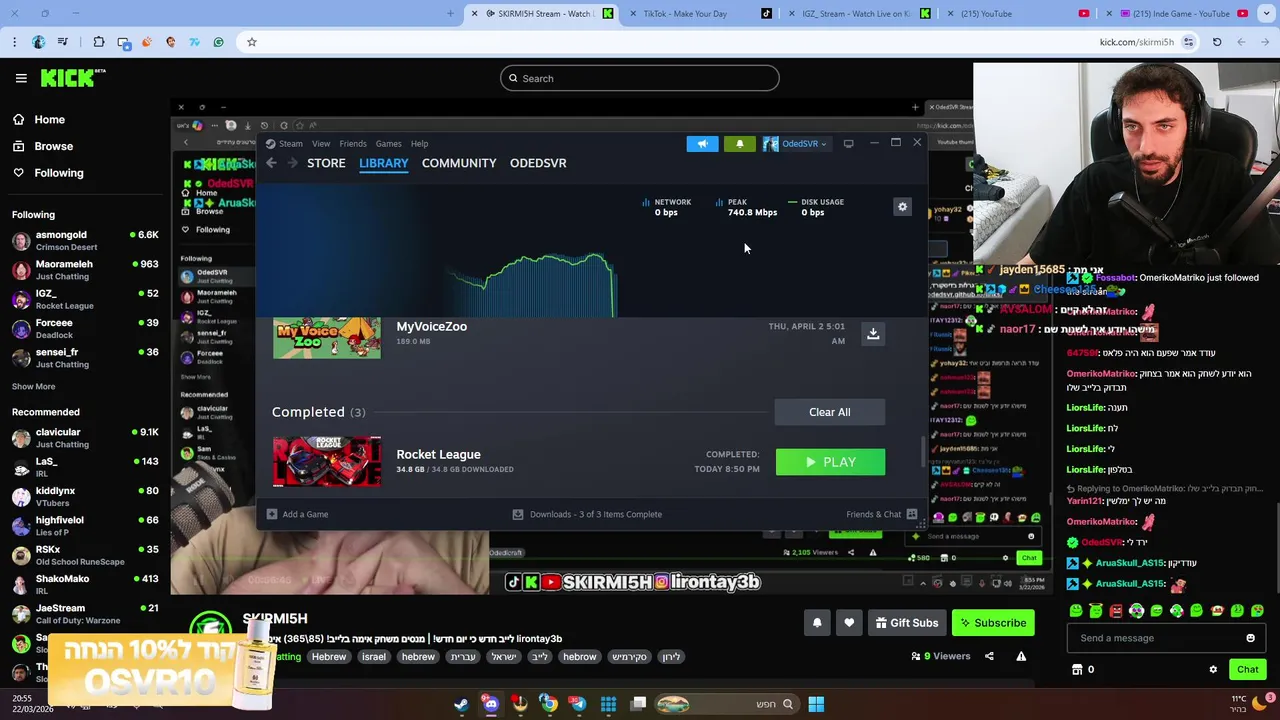This screenshot has width=1280, height=720.
Task: Click Steam Big Picture mode icon
Action: (x=848, y=144)
